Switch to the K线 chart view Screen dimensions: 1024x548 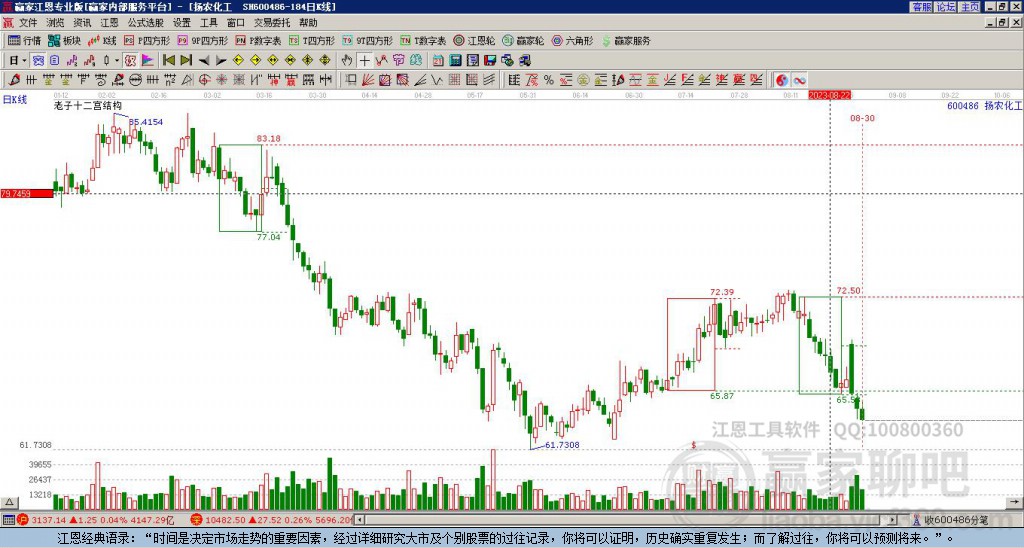(103, 40)
